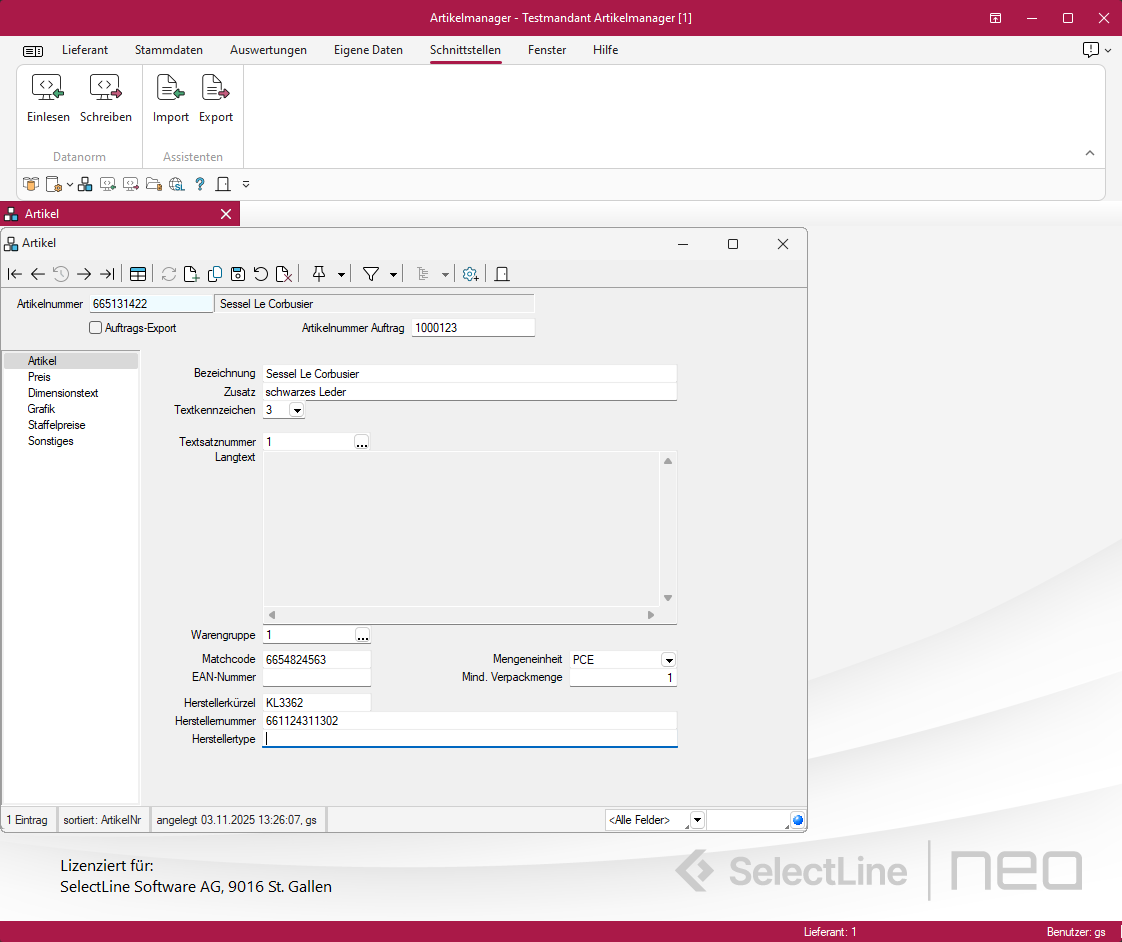Open the Auswertungen menu tab
Screen dimensions: 1122x942
268,50
